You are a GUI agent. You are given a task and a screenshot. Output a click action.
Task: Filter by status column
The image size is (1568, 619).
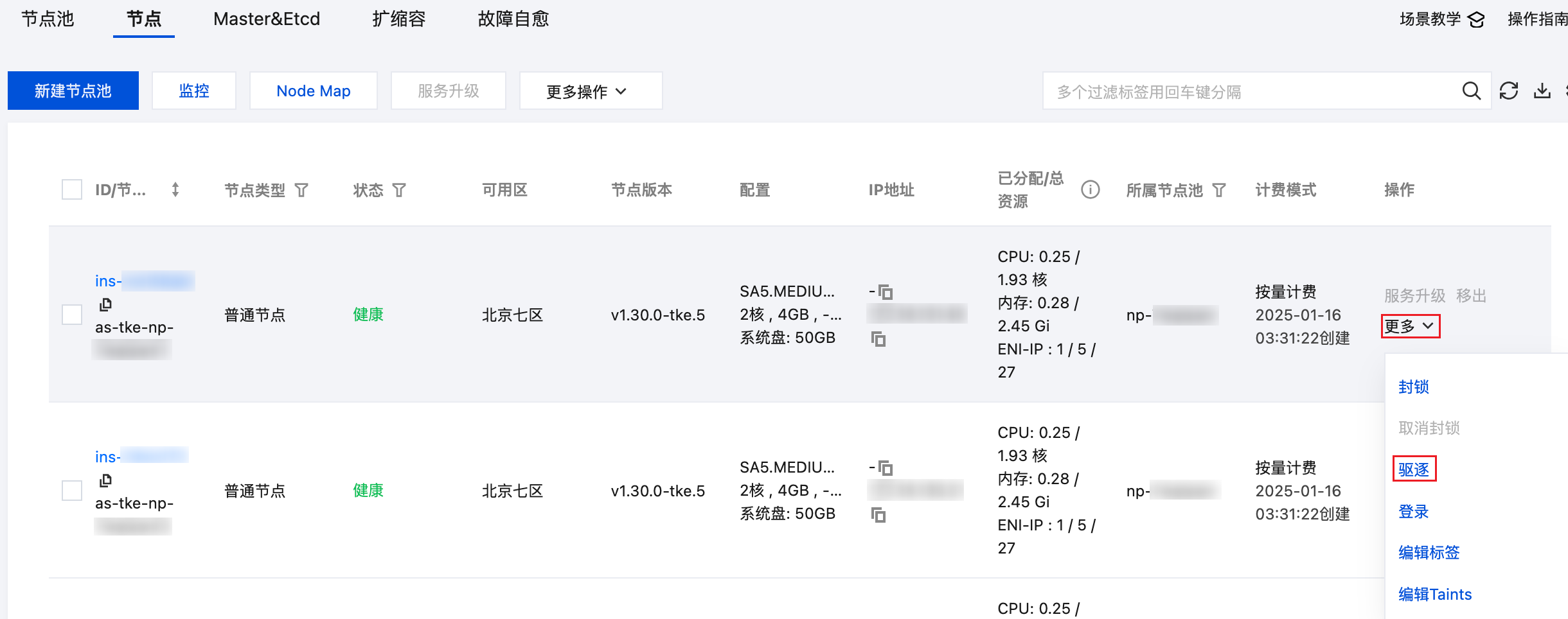[399, 190]
